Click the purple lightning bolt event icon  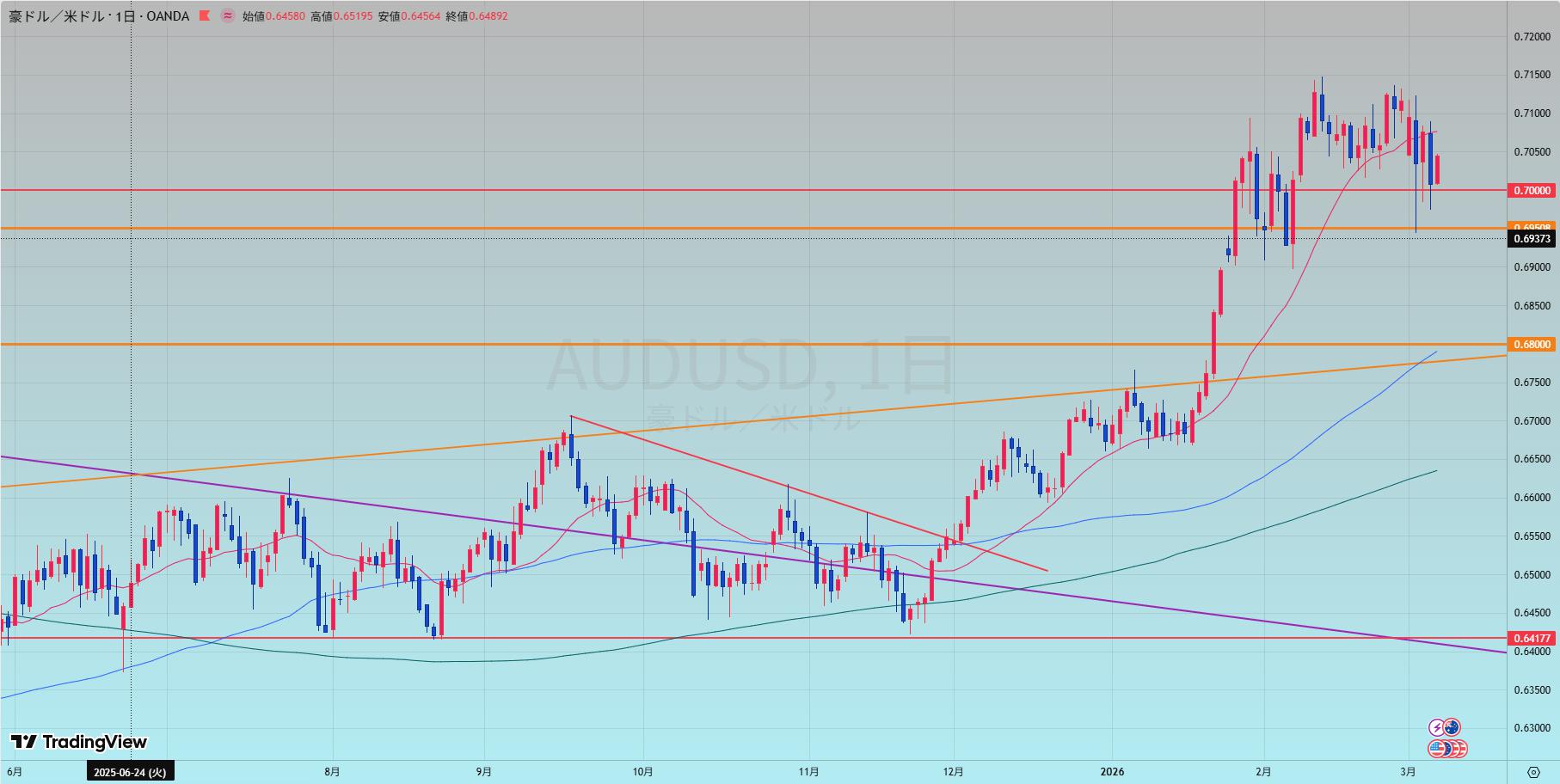[x=1436, y=728]
